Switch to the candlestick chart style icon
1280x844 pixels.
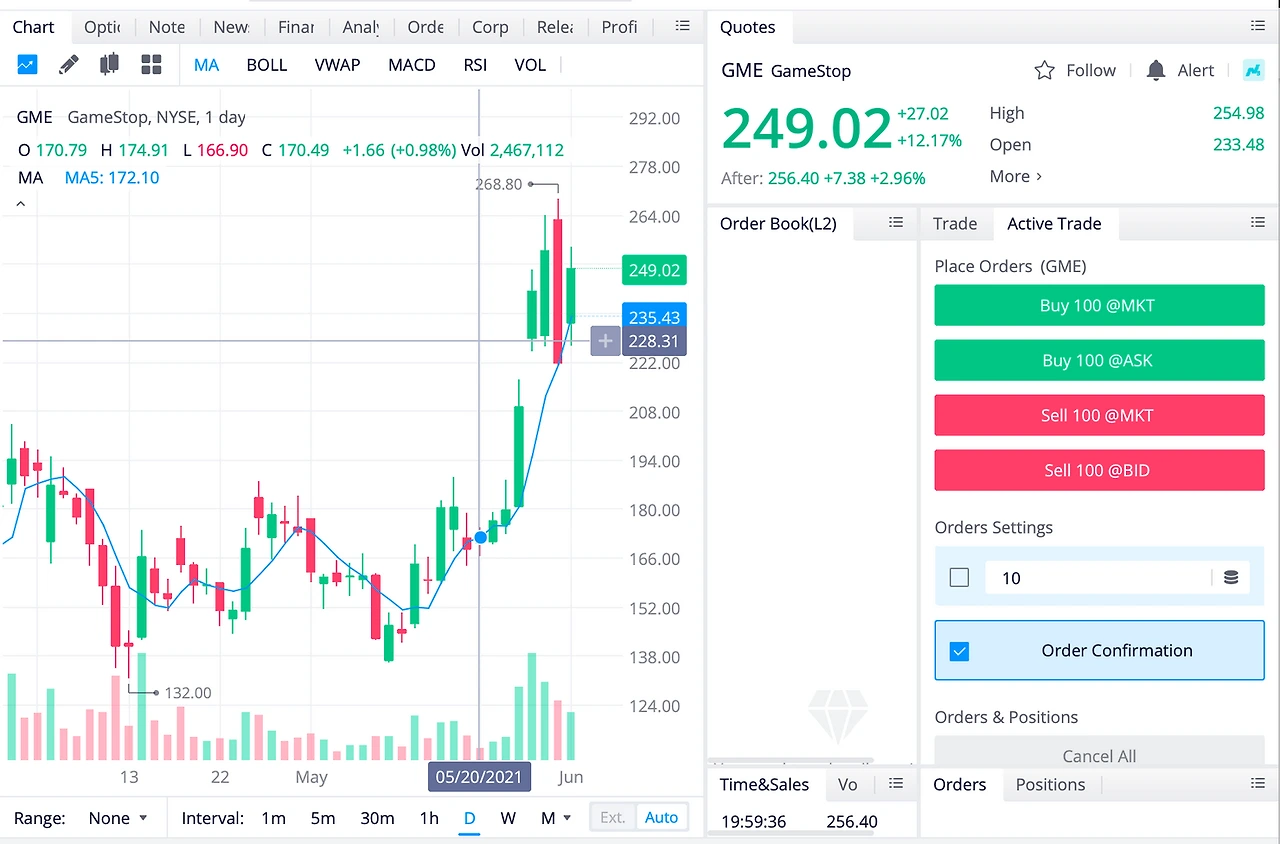[x=110, y=65]
